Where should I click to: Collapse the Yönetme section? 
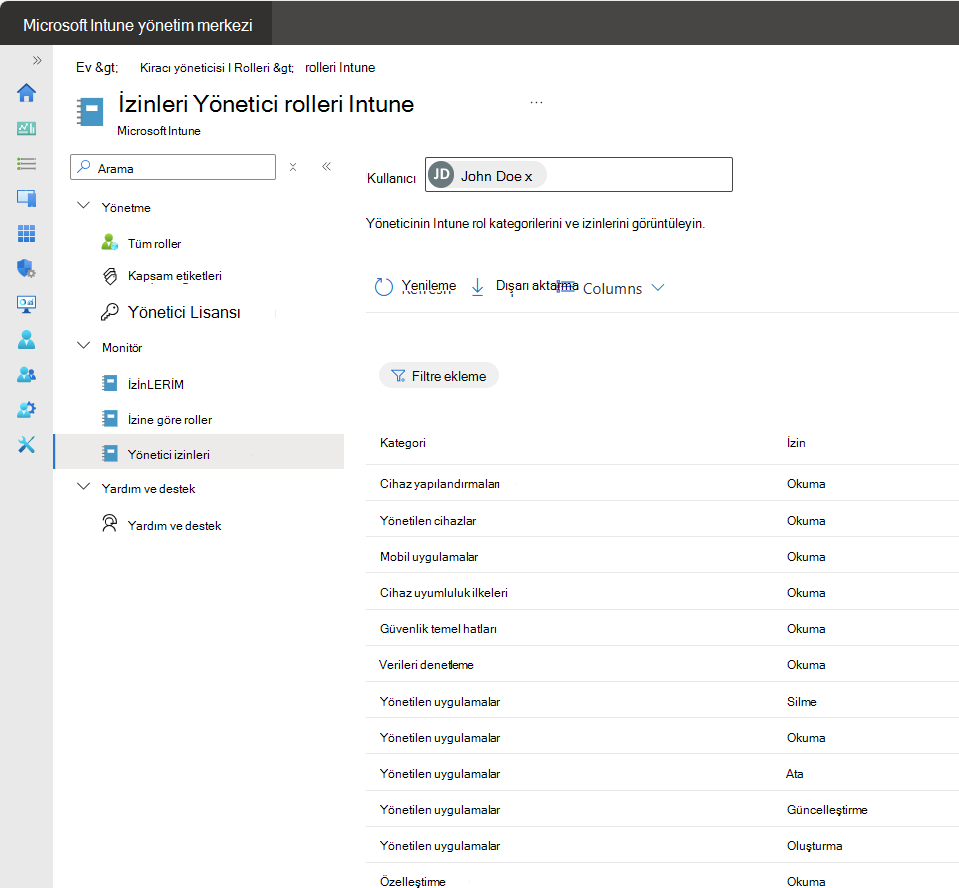click(x=83, y=206)
